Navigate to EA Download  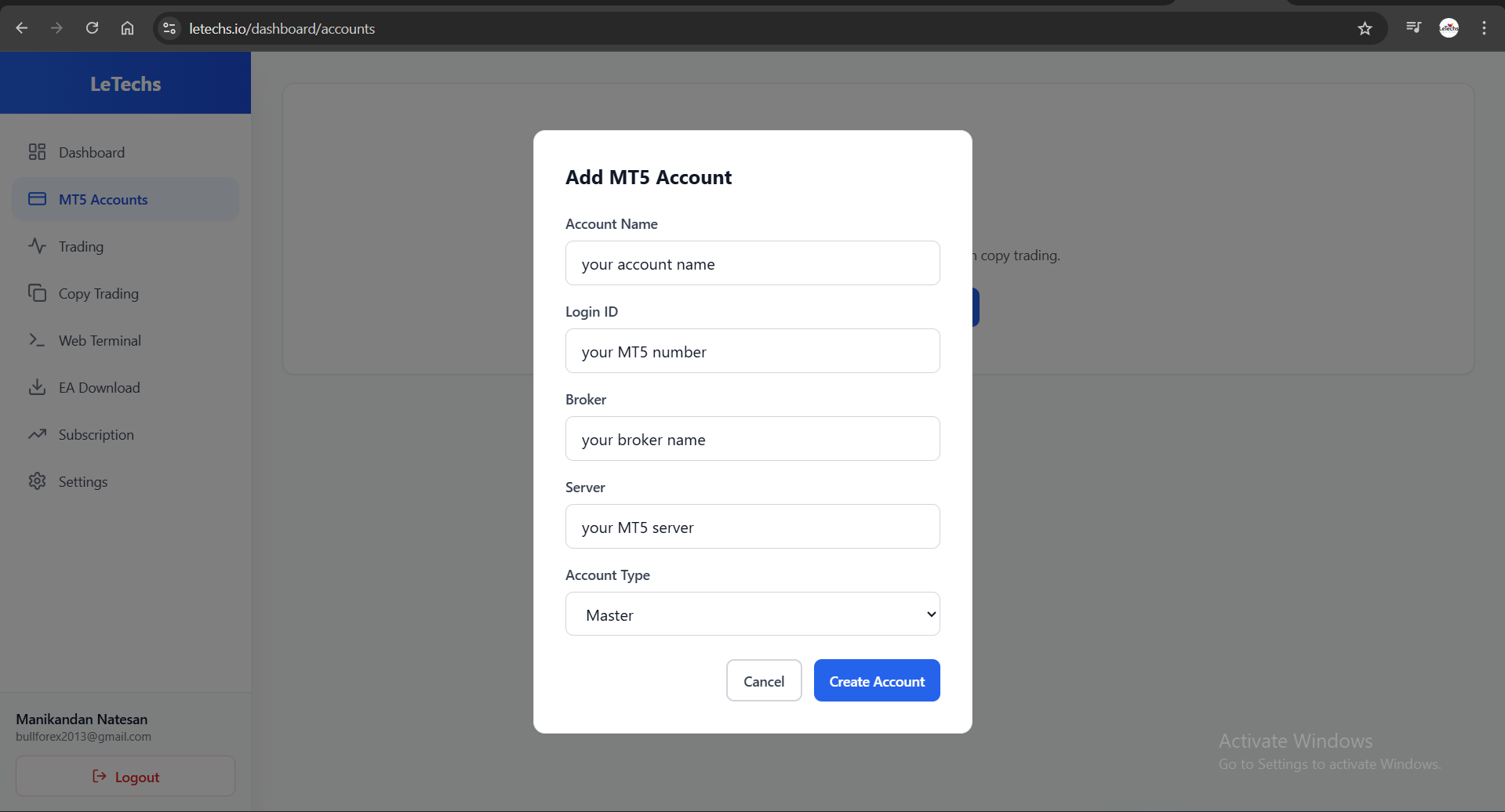pos(125,387)
